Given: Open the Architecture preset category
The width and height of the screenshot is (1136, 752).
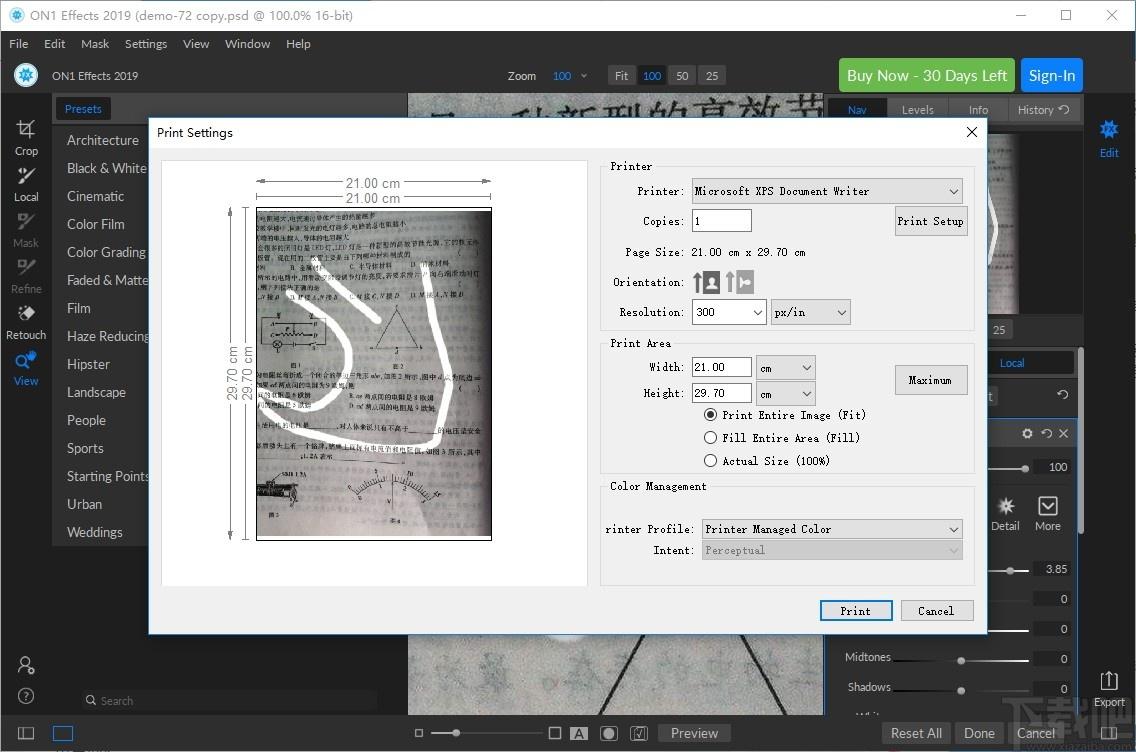Looking at the screenshot, I should click(x=103, y=140).
